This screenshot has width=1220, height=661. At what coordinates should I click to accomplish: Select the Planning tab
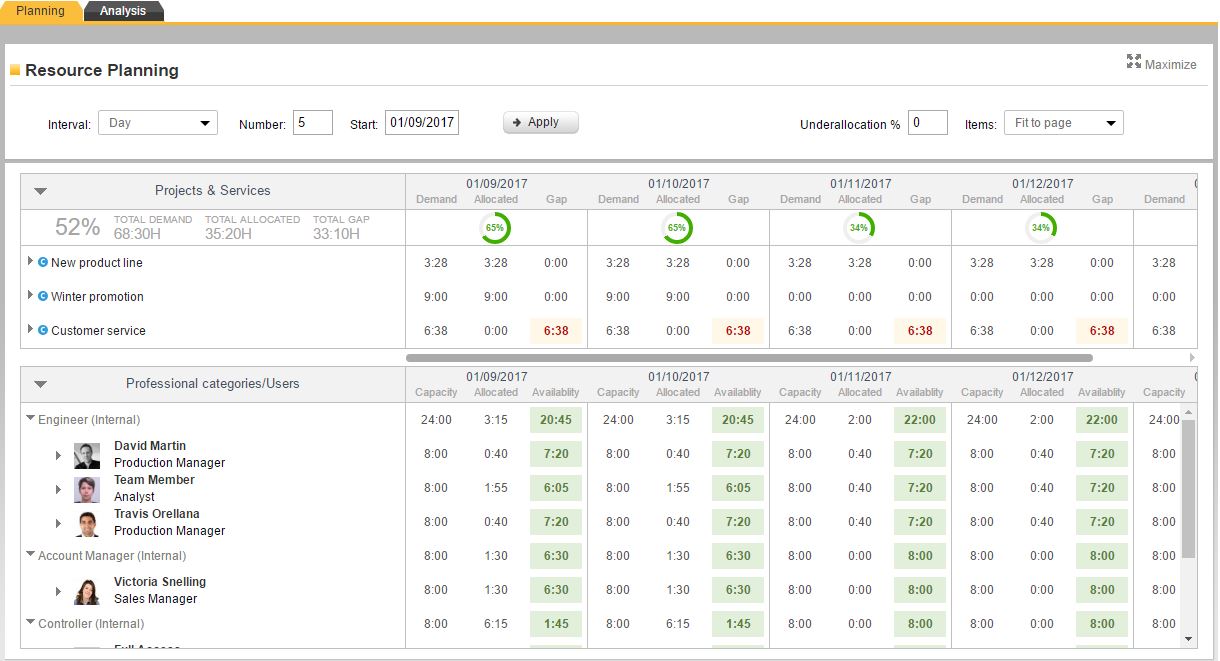[x=42, y=11]
